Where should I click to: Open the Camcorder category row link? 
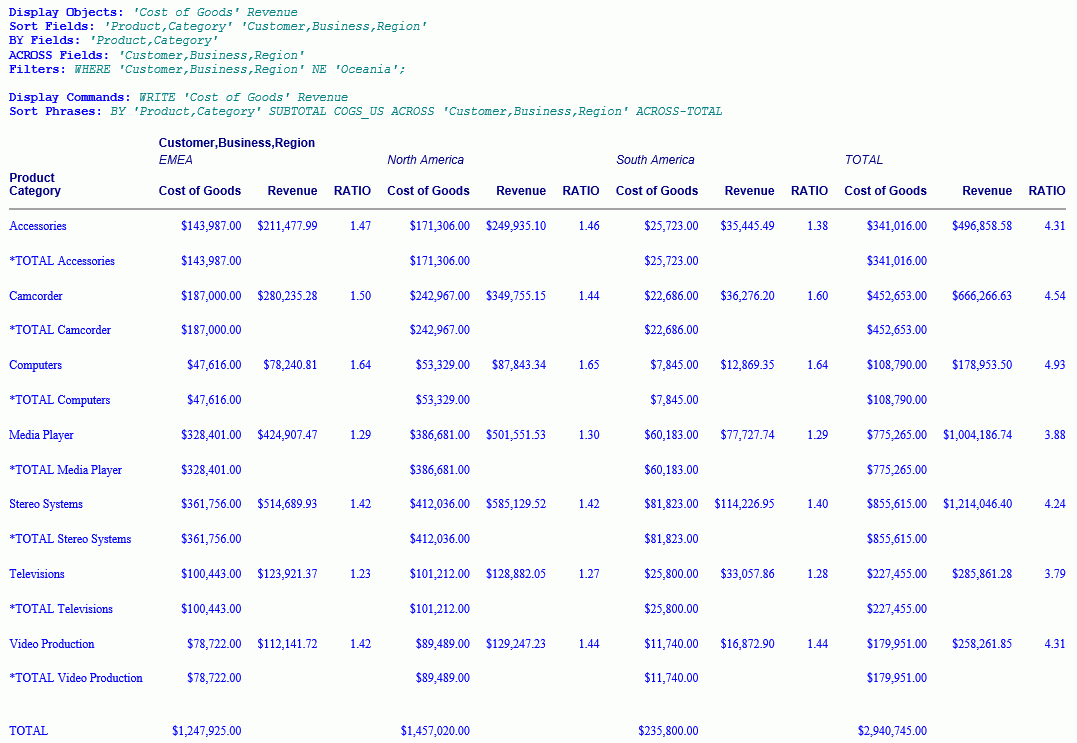click(x=36, y=296)
